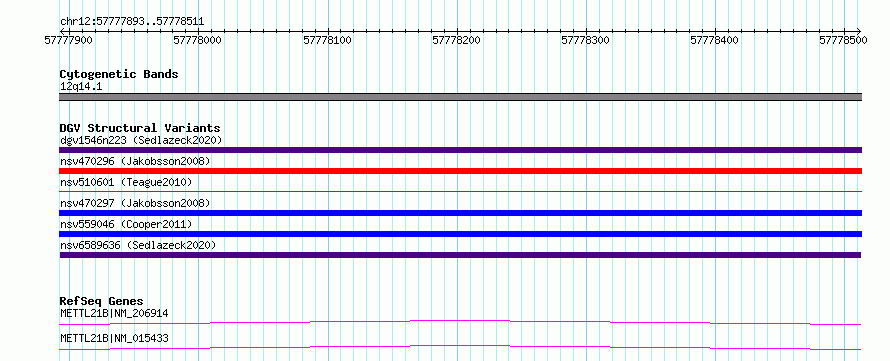Click the 12q14.1 band label

[x=81, y=87]
